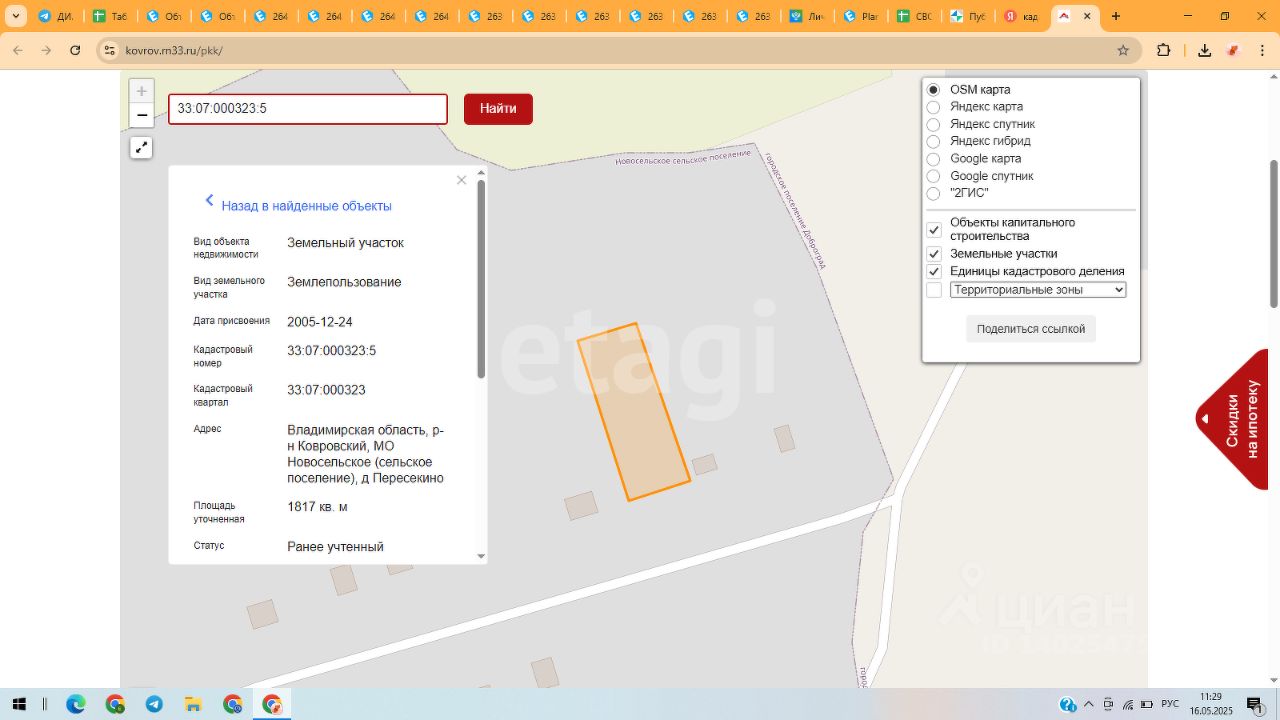
Task: Select Google карта base map
Action: tap(933, 159)
